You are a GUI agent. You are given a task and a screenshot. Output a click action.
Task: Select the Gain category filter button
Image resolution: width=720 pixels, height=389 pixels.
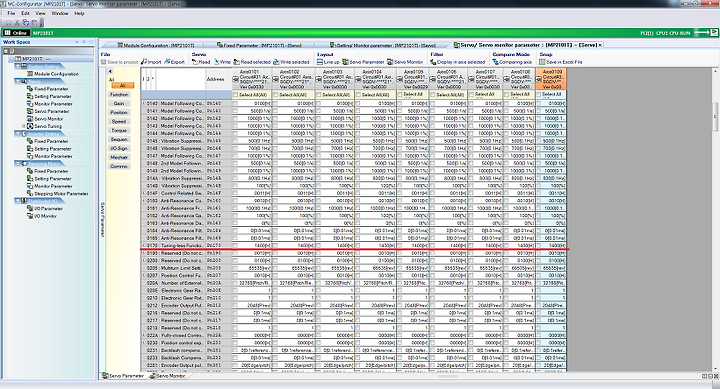119,104
